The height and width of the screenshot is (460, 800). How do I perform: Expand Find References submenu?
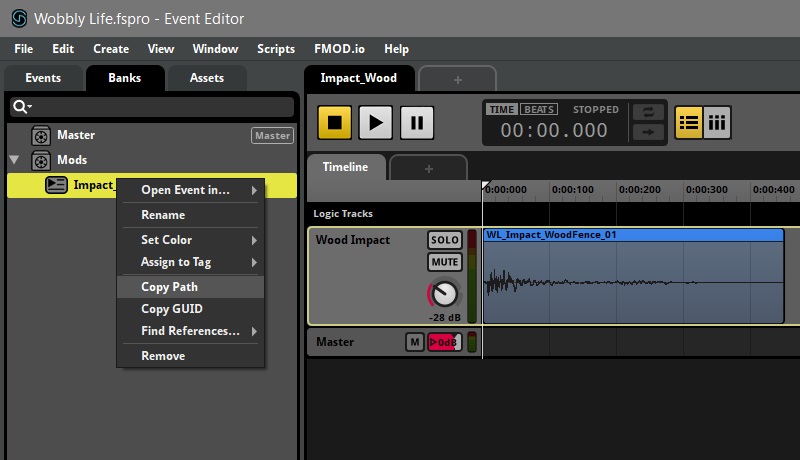(x=190, y=331)
